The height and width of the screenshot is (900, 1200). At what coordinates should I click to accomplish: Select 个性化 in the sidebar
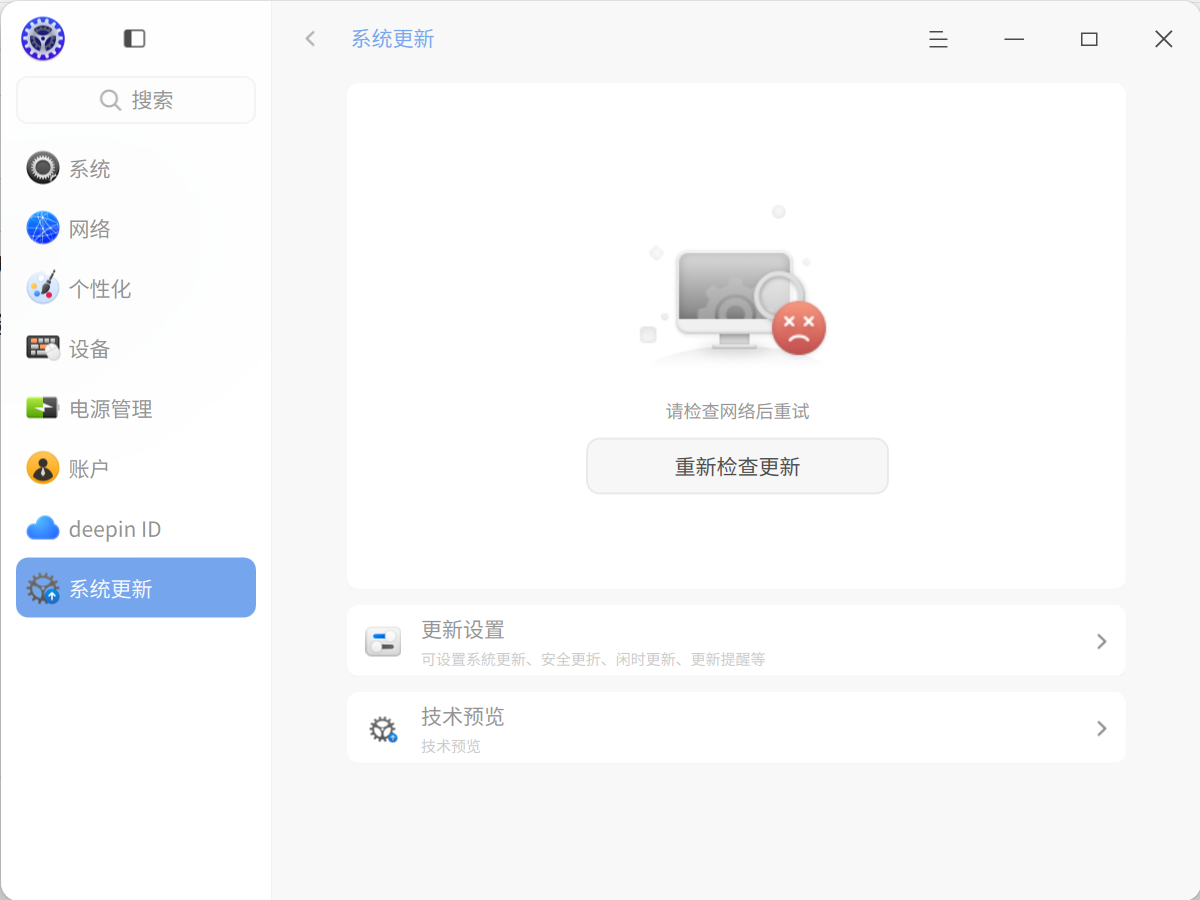point(136,288)
